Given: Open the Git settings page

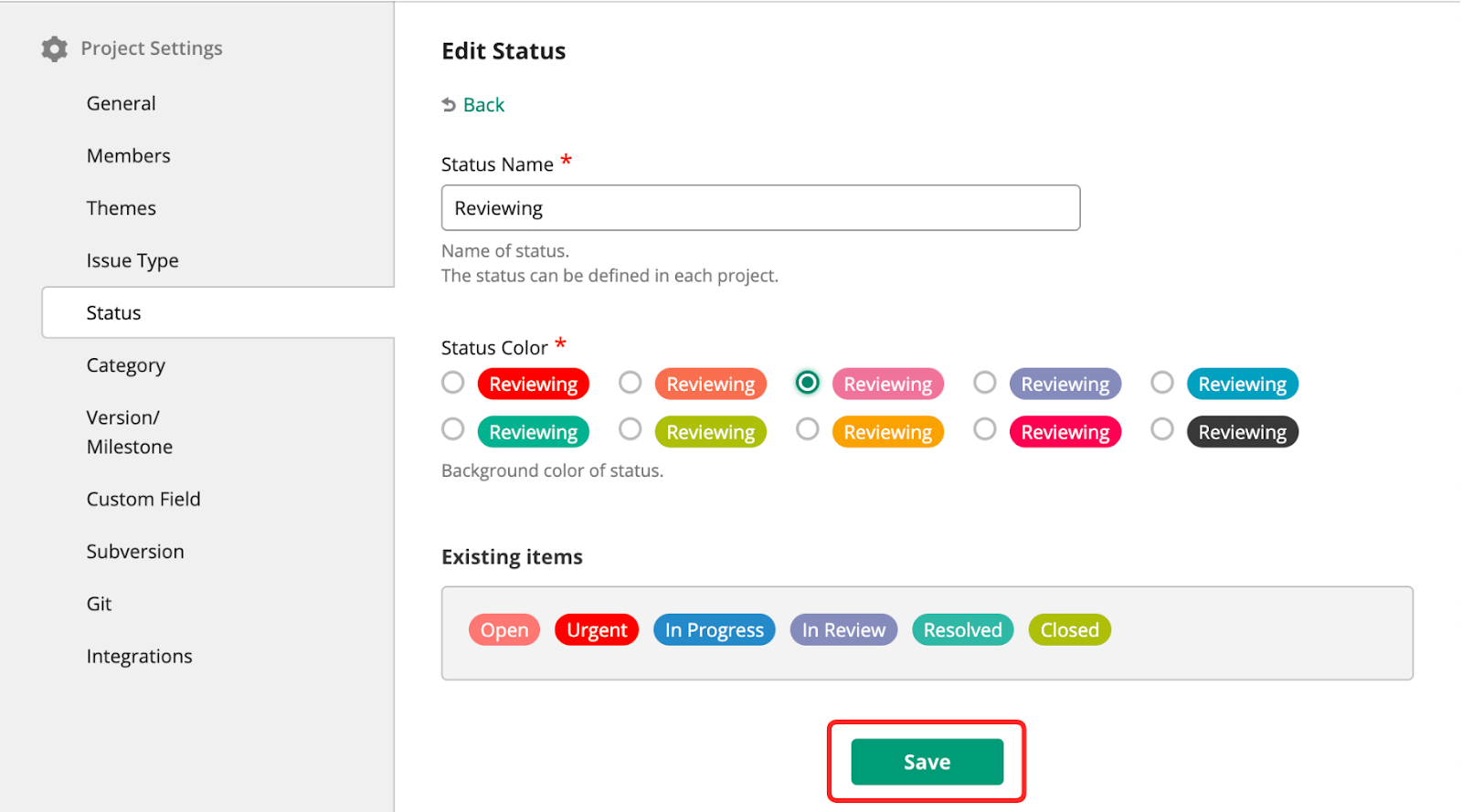Looking at the screenshot, I should pos(100,604).
